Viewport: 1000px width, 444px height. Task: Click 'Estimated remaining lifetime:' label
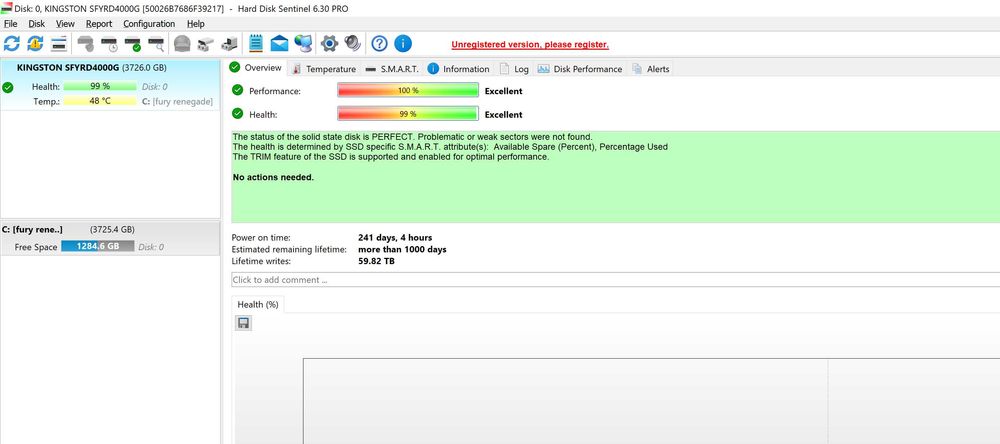(289, 249)
